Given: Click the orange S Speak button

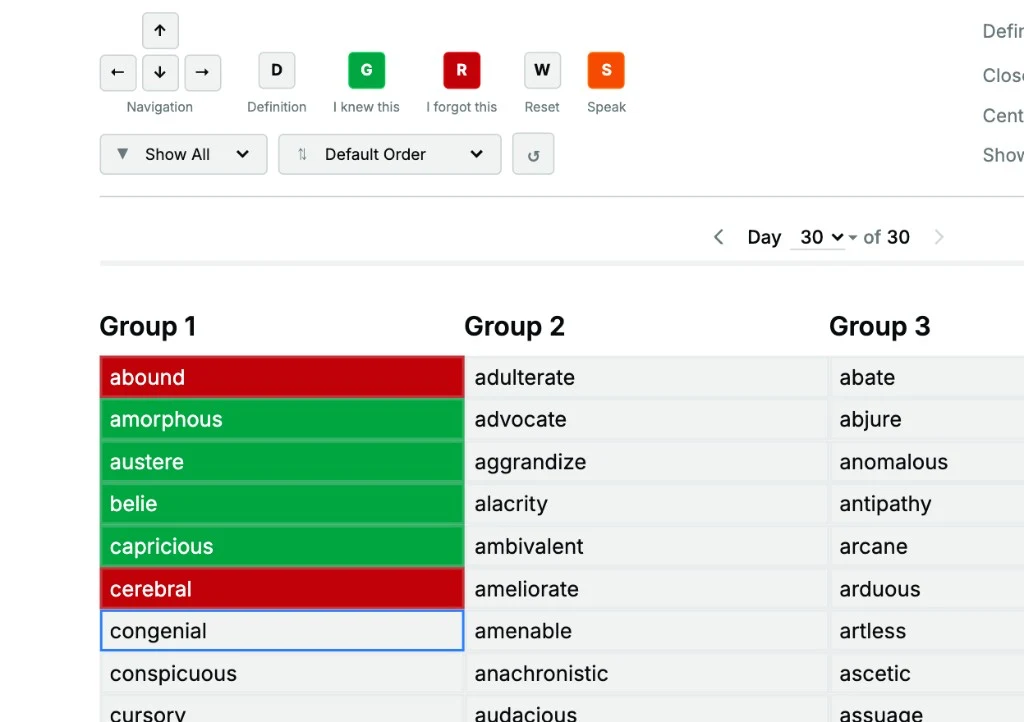Looking at the screenshot, I should [x=606, y=71].
